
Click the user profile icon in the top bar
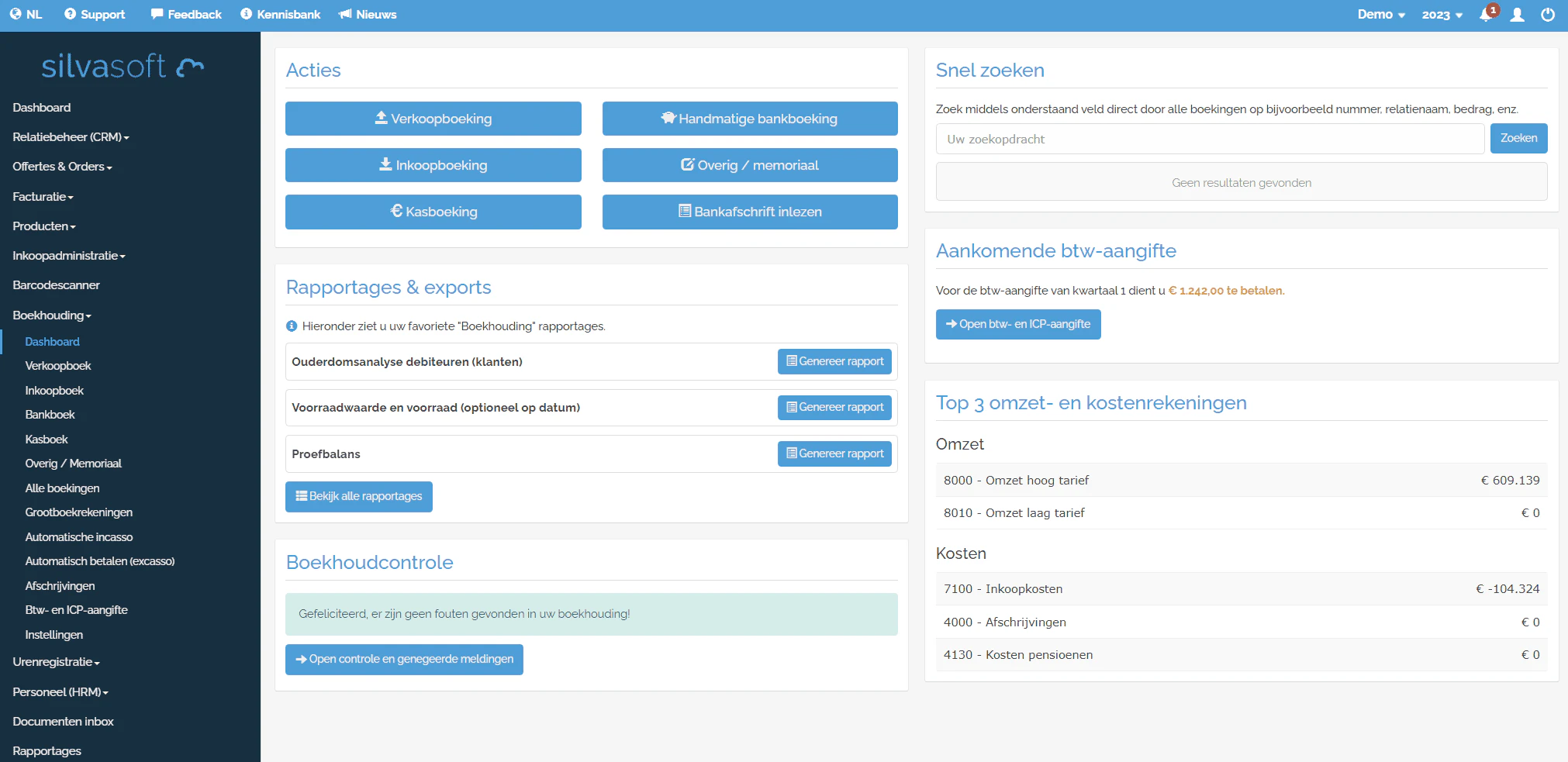click(1518, 14)
